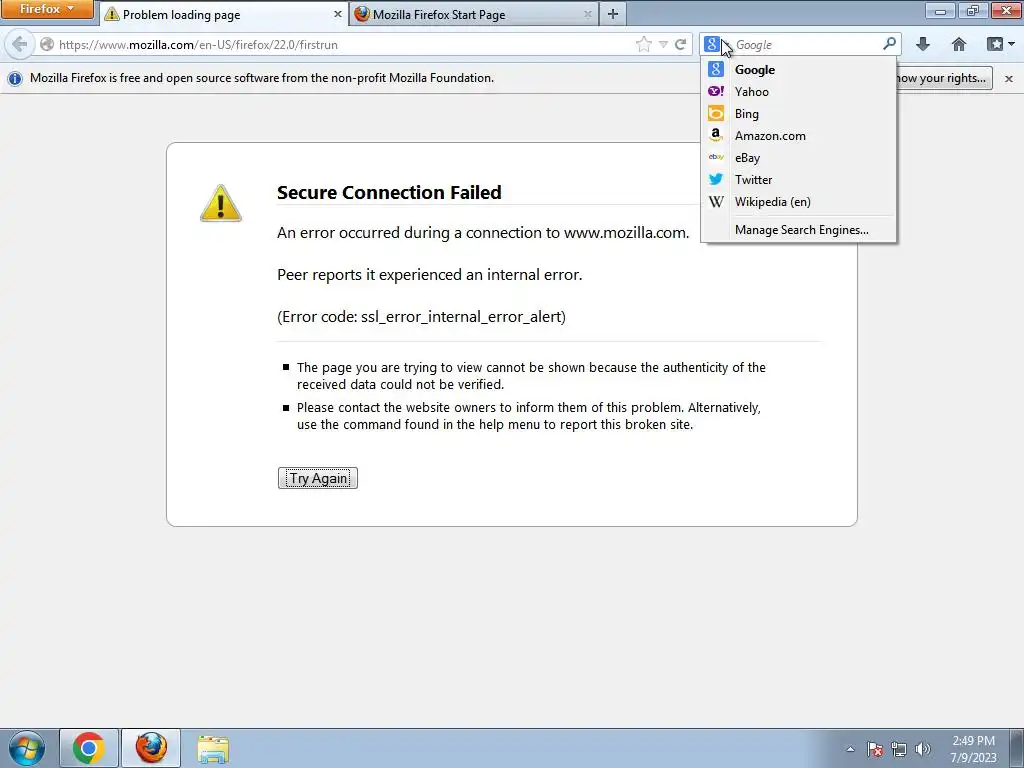Click the search magnifier icon
The height and width of the screenshot is (768, 1024).
click(x=889, y=44)
